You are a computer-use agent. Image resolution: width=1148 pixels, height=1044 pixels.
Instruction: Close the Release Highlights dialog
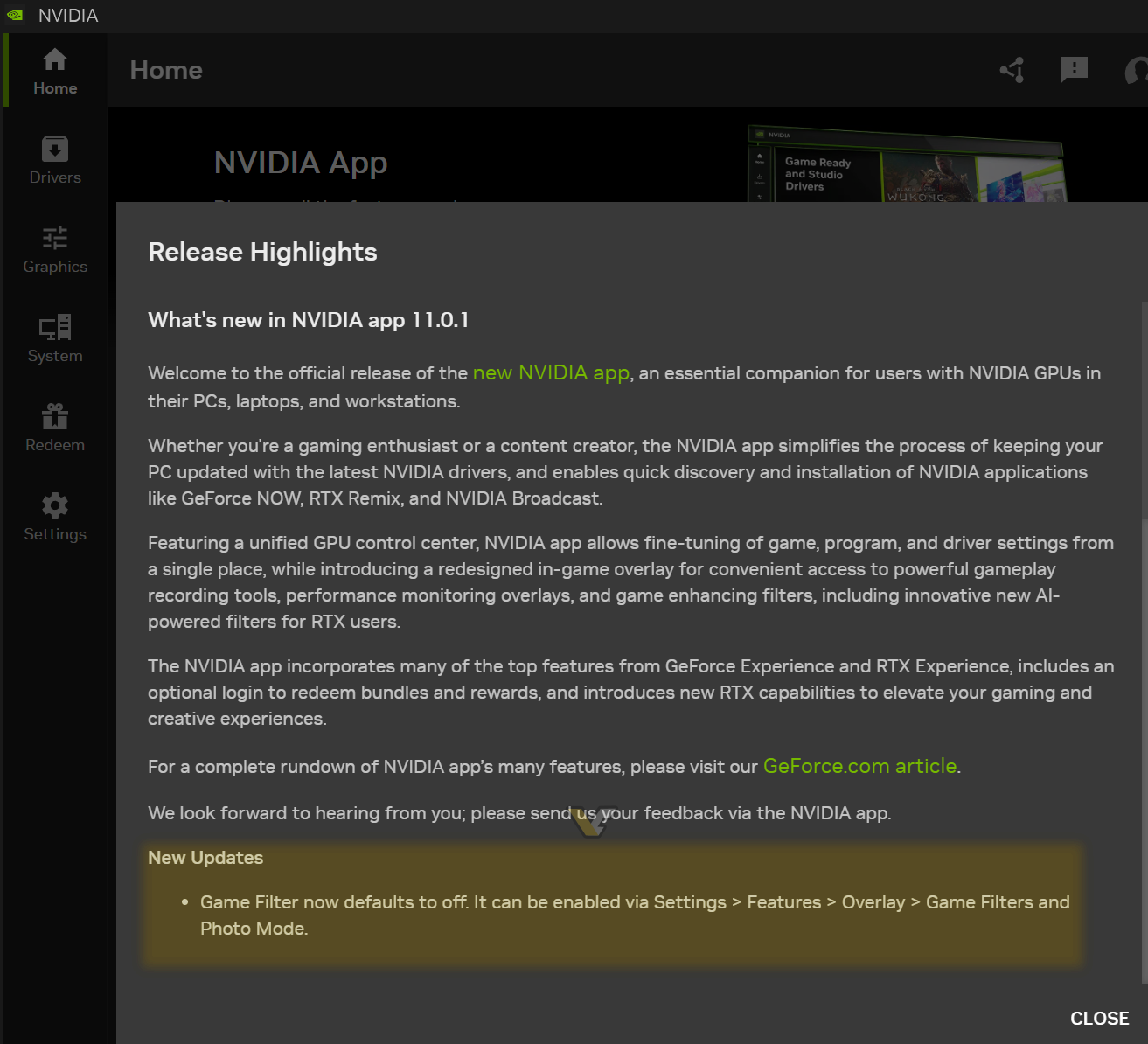(1099, 1019)
